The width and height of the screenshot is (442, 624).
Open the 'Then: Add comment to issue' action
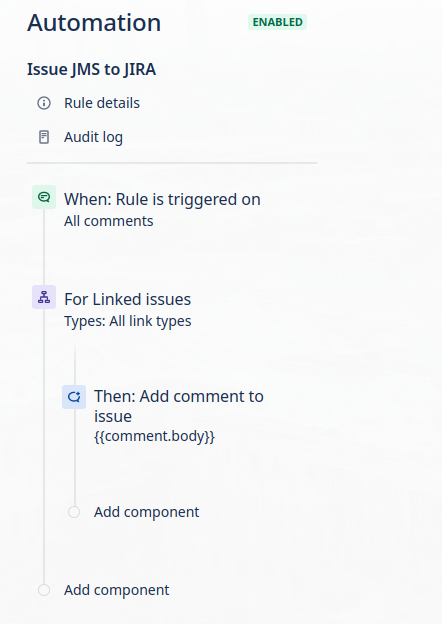tap(179, 406)
